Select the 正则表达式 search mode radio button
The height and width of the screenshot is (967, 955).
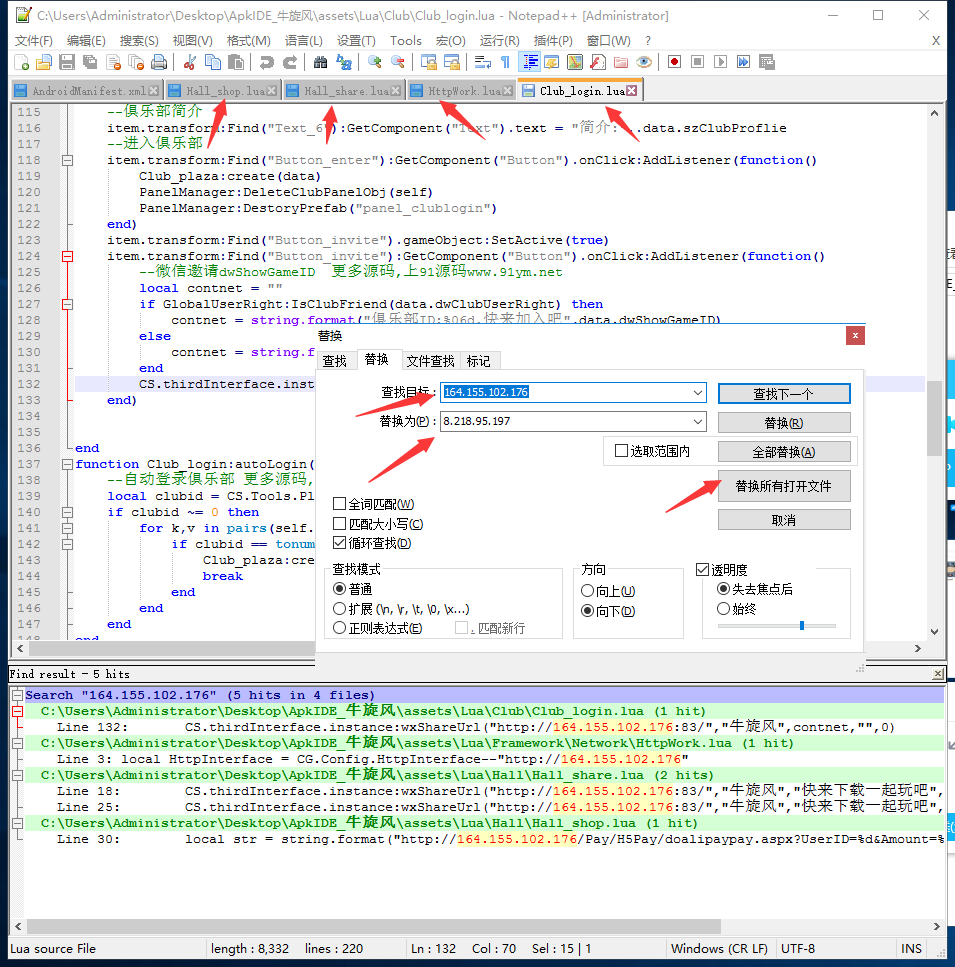(340, 628)
